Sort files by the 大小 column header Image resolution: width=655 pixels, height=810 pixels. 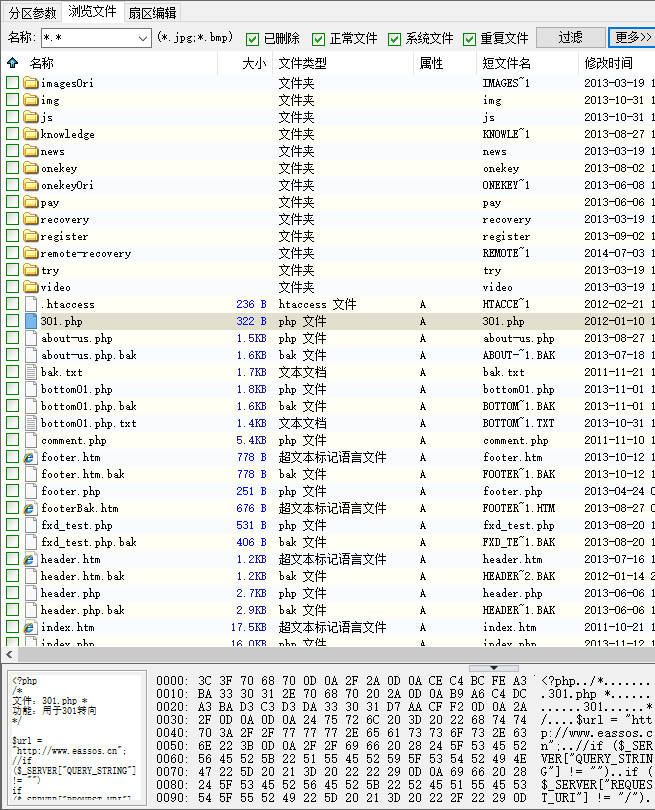point(255,63)
